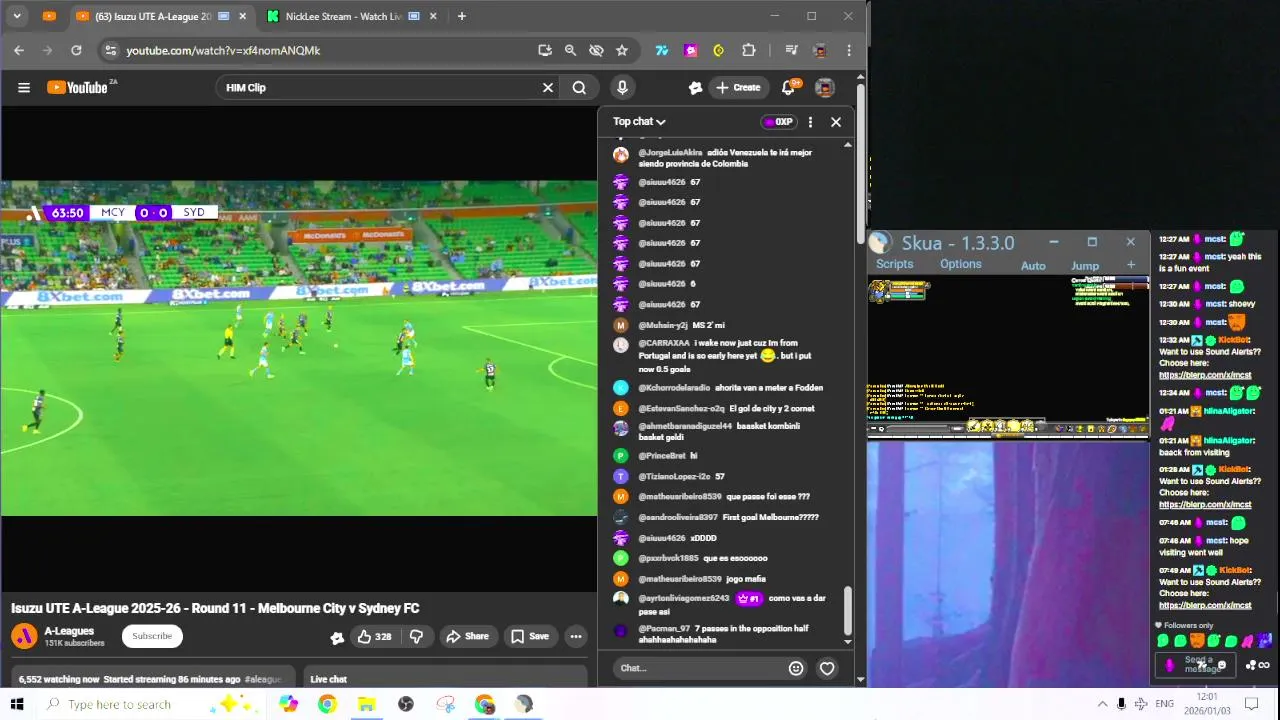This screenshot has height=720, width=1280.
Task: Close the live chat panel
Action: pyautogui.click(x=836, y=122)
